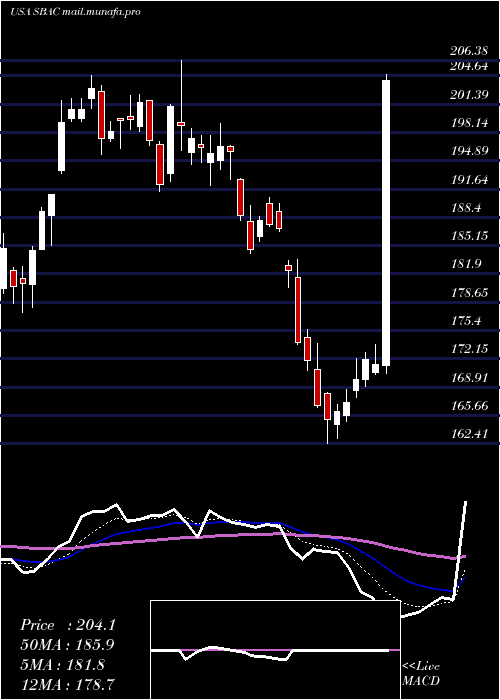Click the 194.89 price label
This screenshot has height=700, width=500.
[x=469, y=151]
